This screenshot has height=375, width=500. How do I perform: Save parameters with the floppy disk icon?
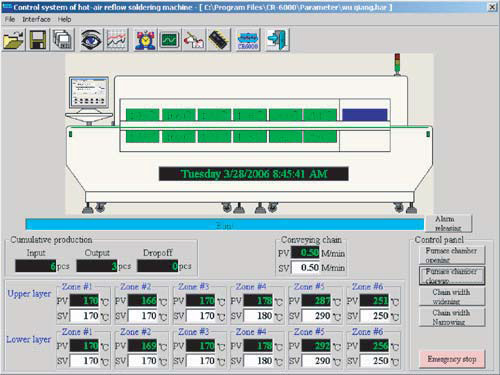[38, 40]
